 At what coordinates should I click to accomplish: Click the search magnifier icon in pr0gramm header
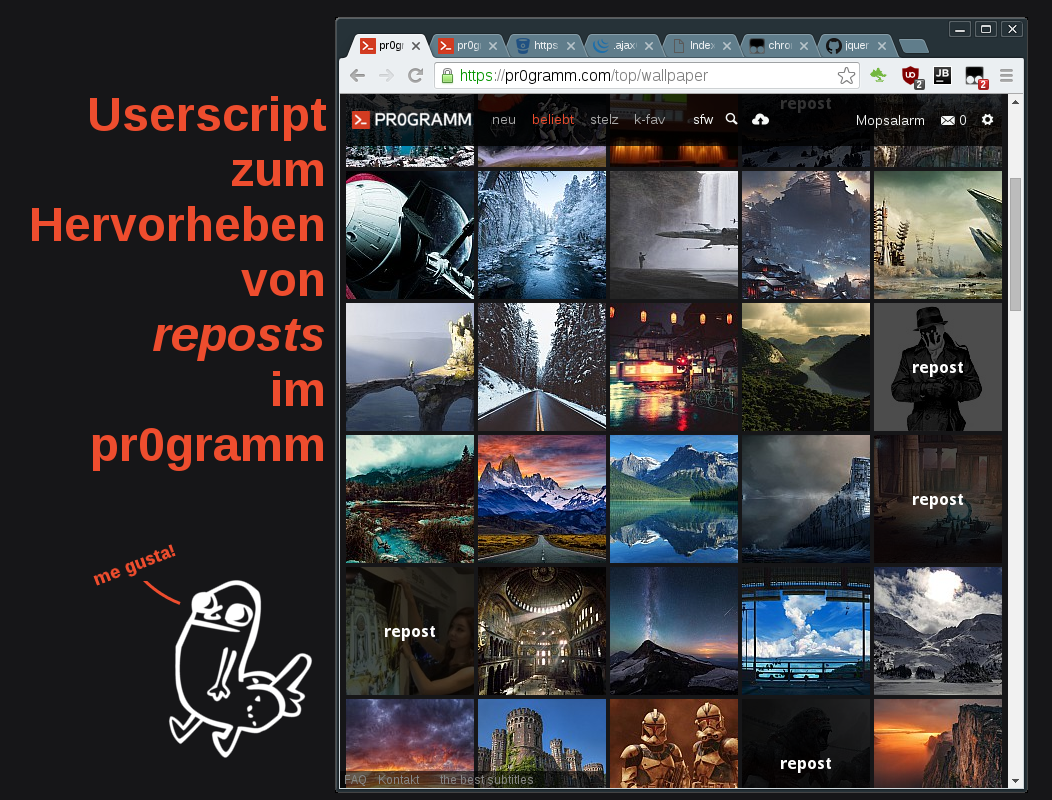pyautogui.click(x=731, y=119)
